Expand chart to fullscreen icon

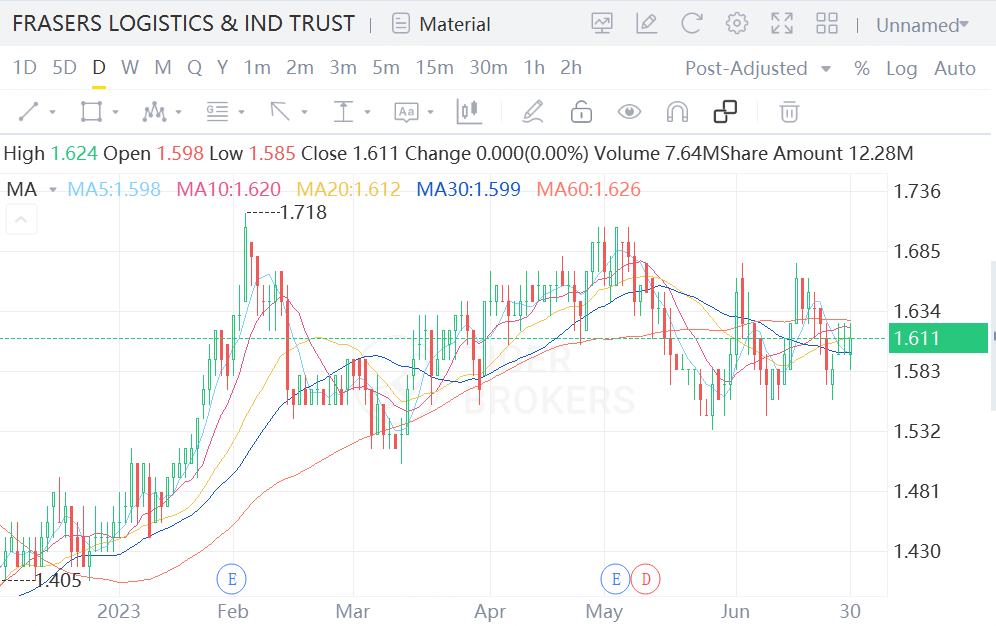[782, 24]
